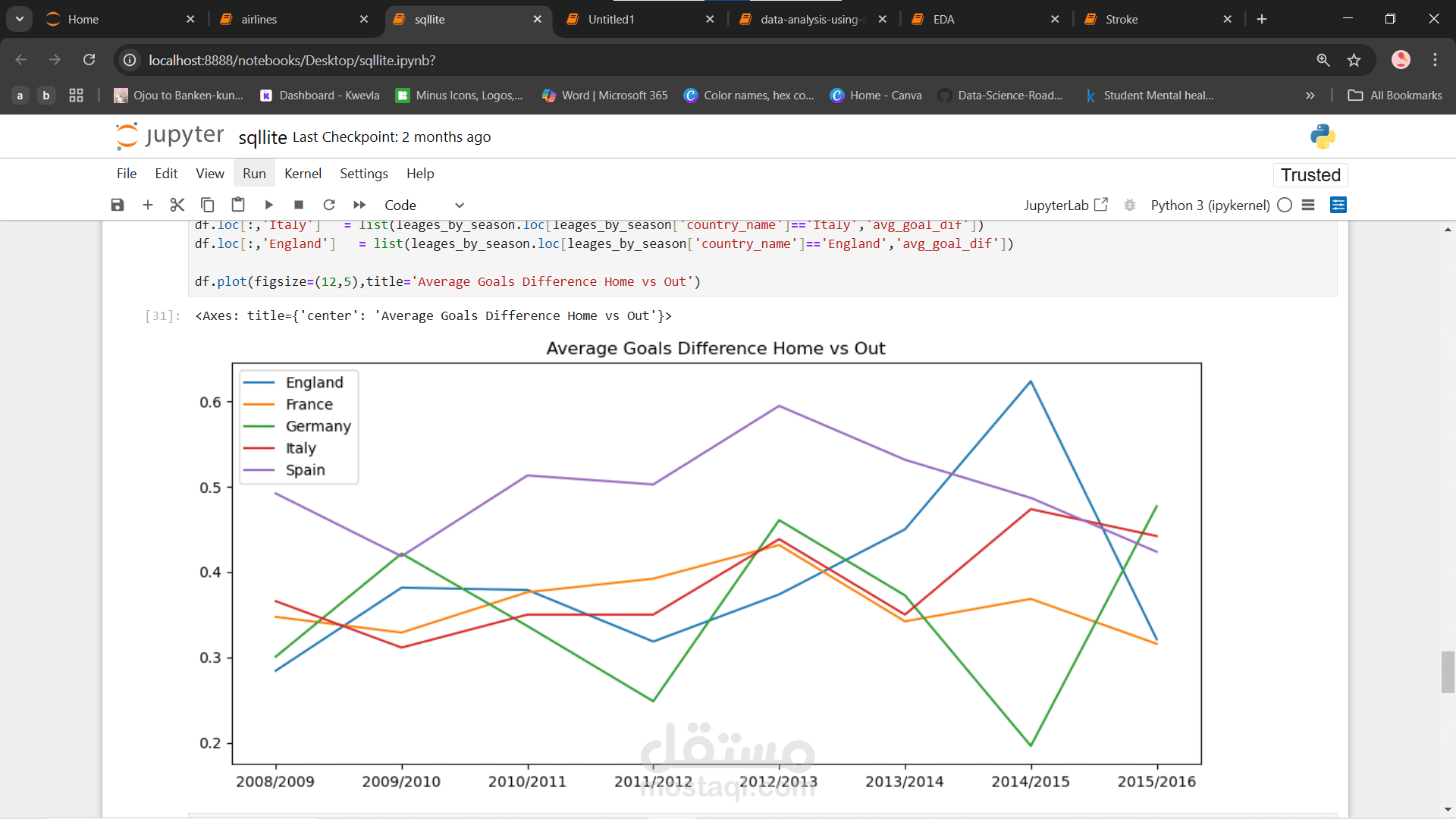Restart the kernel with the circular arrow
1456x819 pixels.
coord(329,205)
